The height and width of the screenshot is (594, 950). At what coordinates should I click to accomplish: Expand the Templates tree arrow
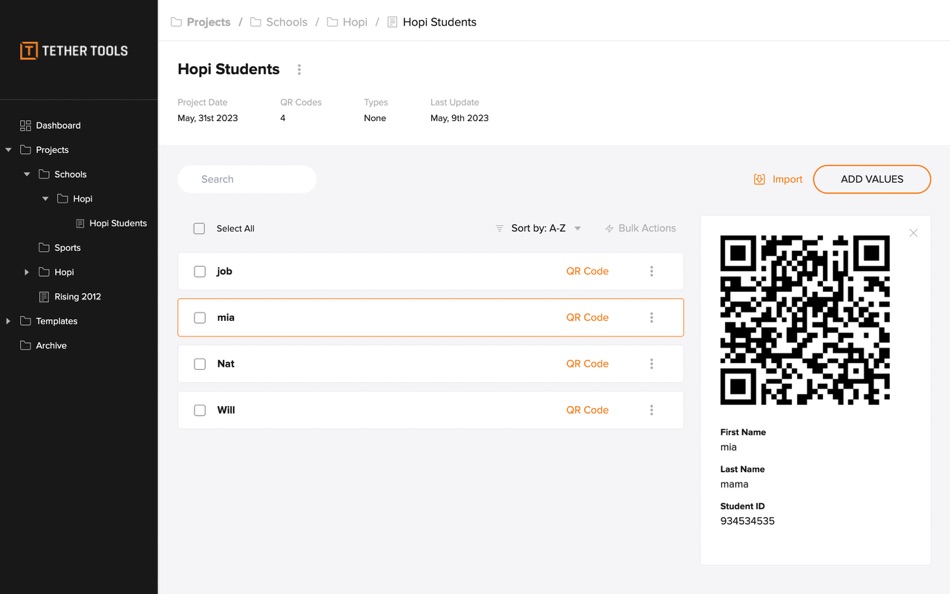[x=8, y=321]
